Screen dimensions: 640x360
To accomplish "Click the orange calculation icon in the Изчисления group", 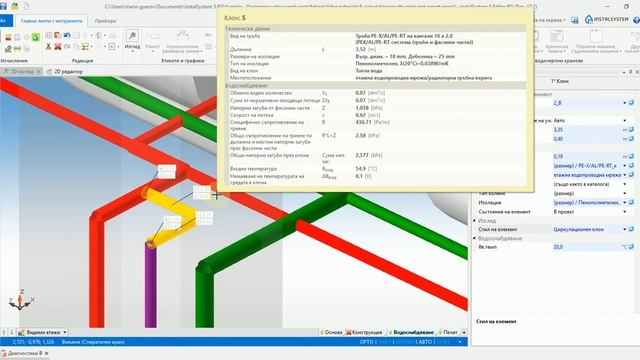I will pos(8,38).
